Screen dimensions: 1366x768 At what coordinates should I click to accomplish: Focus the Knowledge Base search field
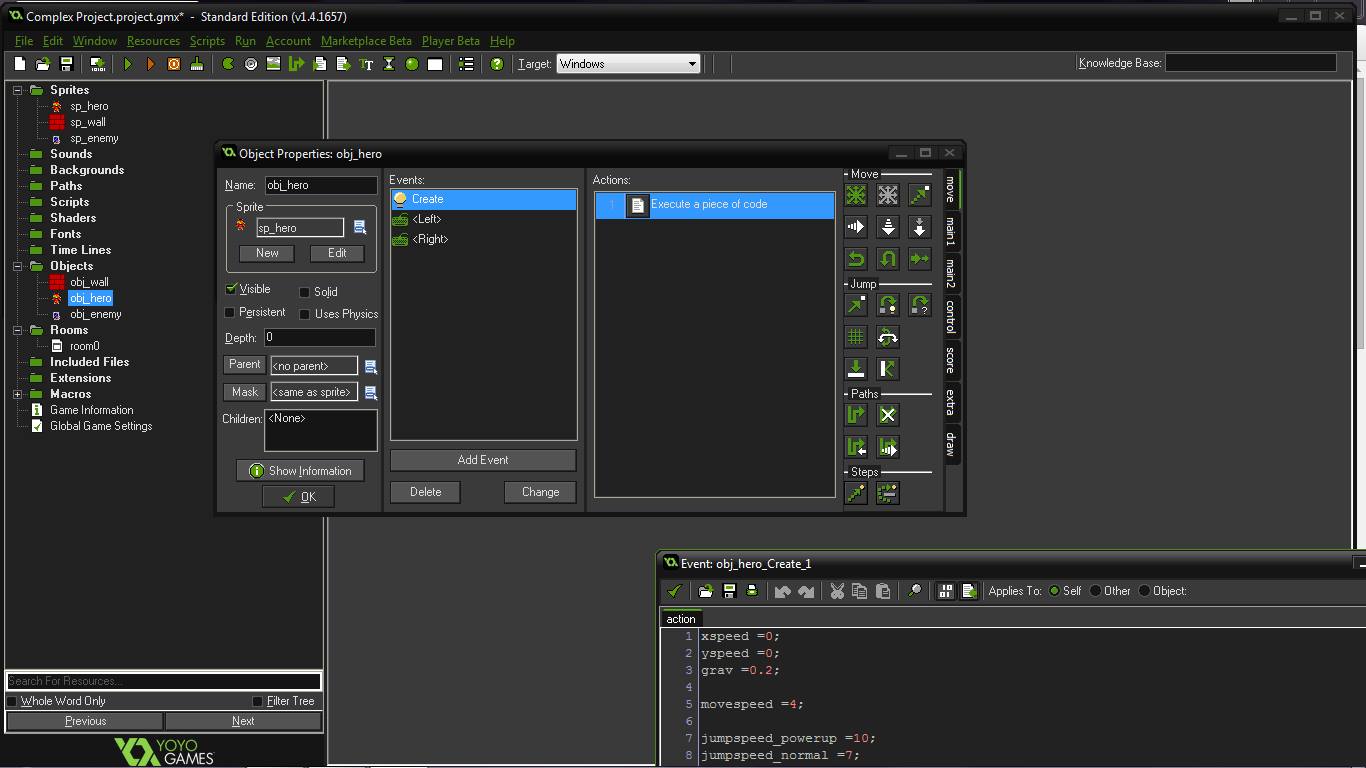pyautogui.click(x=1251, y=63)
